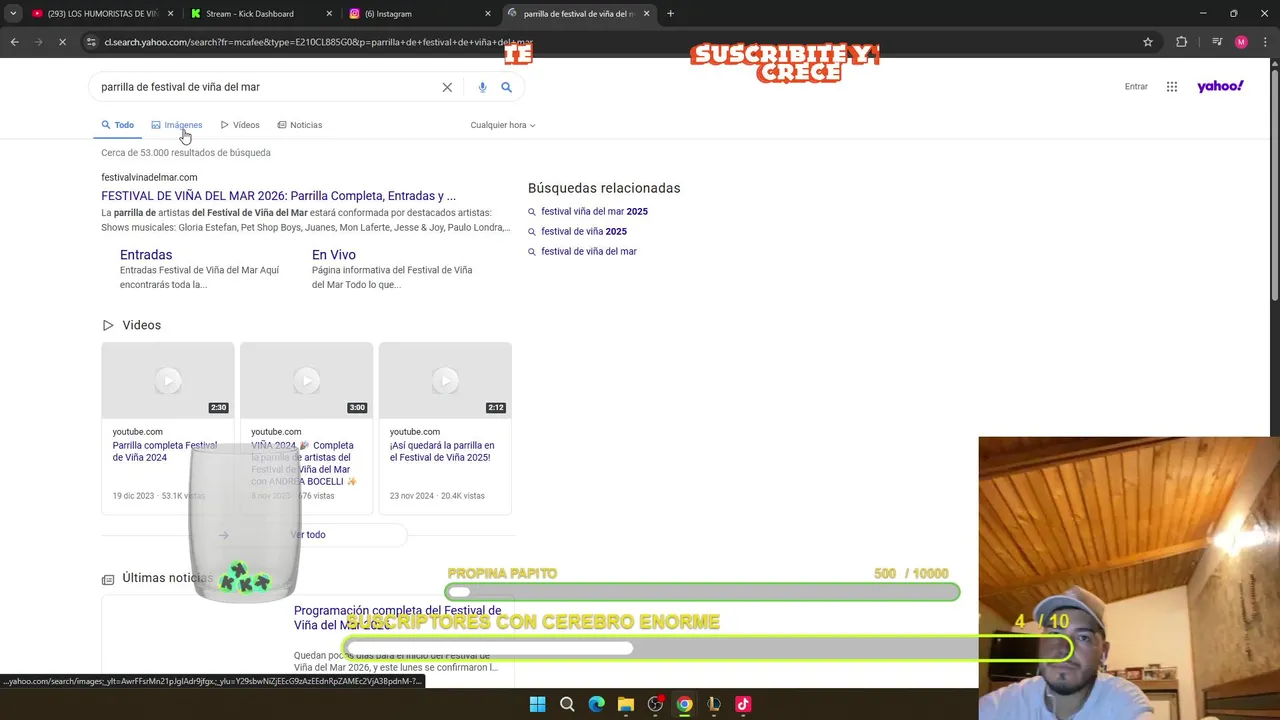Close the Kick Dashboard tab
Screen dimensions: 1280x720
pos(329,14)
